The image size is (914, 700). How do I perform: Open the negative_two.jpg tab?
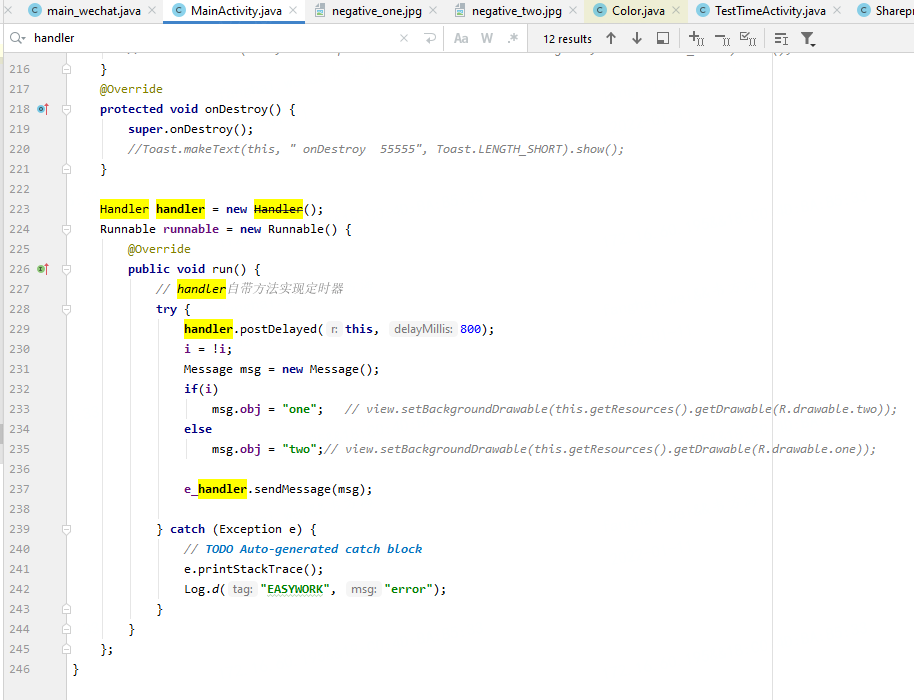click(x=516, y=10)
